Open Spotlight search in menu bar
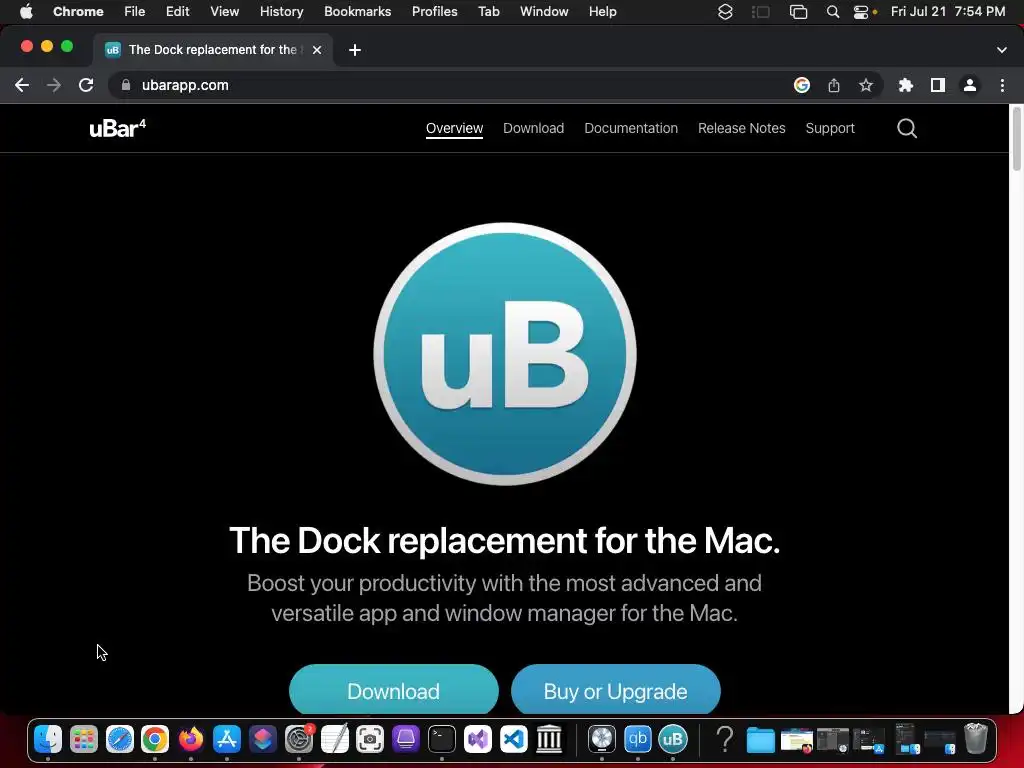This screenshot has width=1024, height=768. coord(833,11)
